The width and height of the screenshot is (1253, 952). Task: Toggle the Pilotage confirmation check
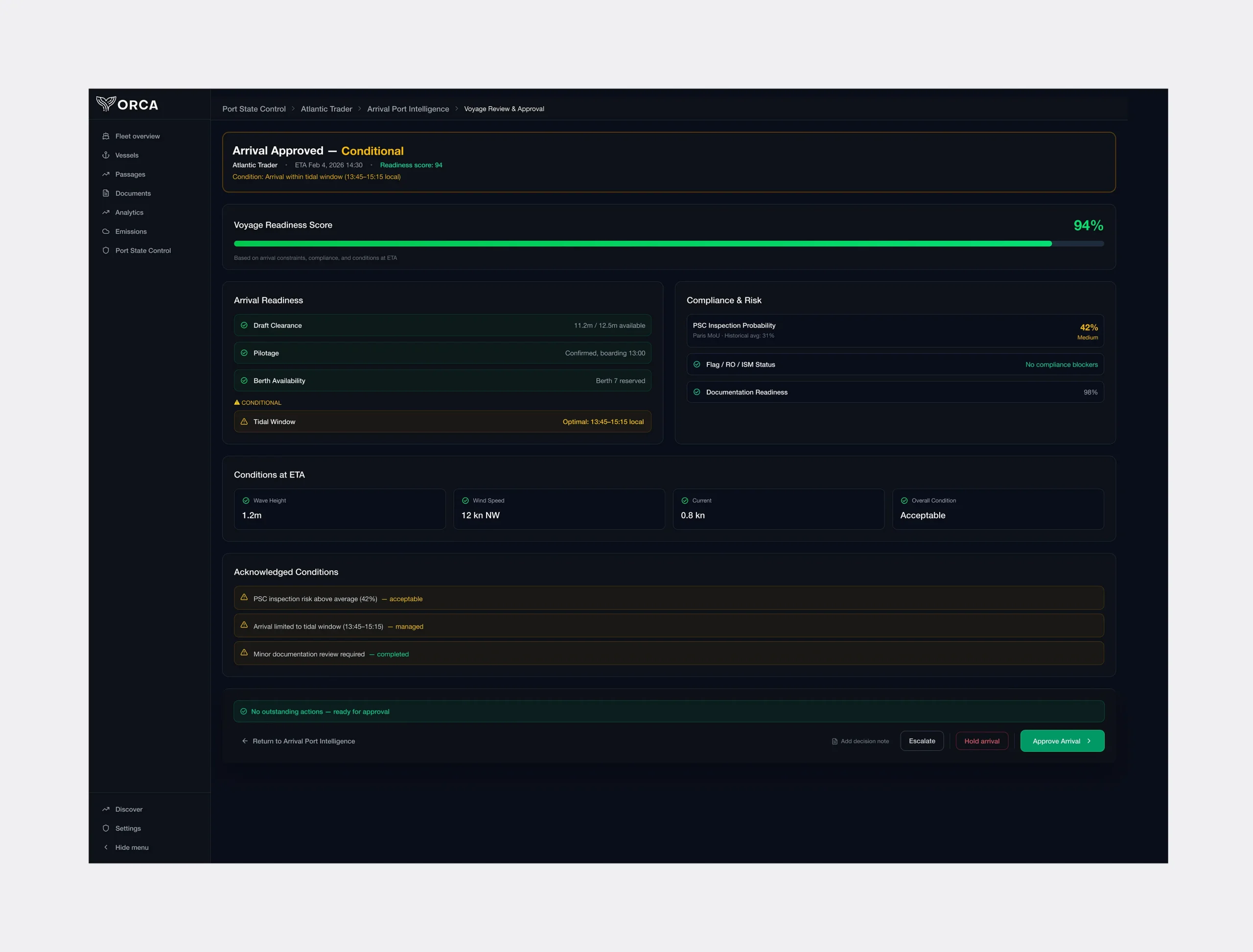click(245, 352)
